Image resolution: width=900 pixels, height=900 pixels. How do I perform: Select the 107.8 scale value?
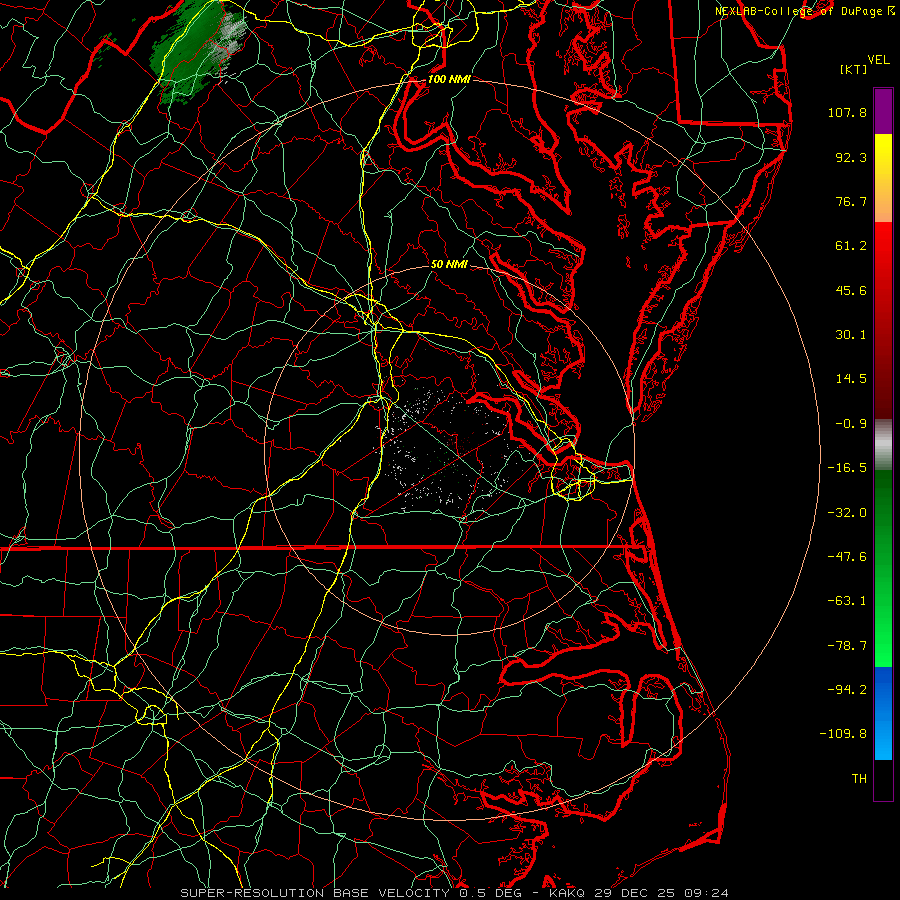click(847, 112)
